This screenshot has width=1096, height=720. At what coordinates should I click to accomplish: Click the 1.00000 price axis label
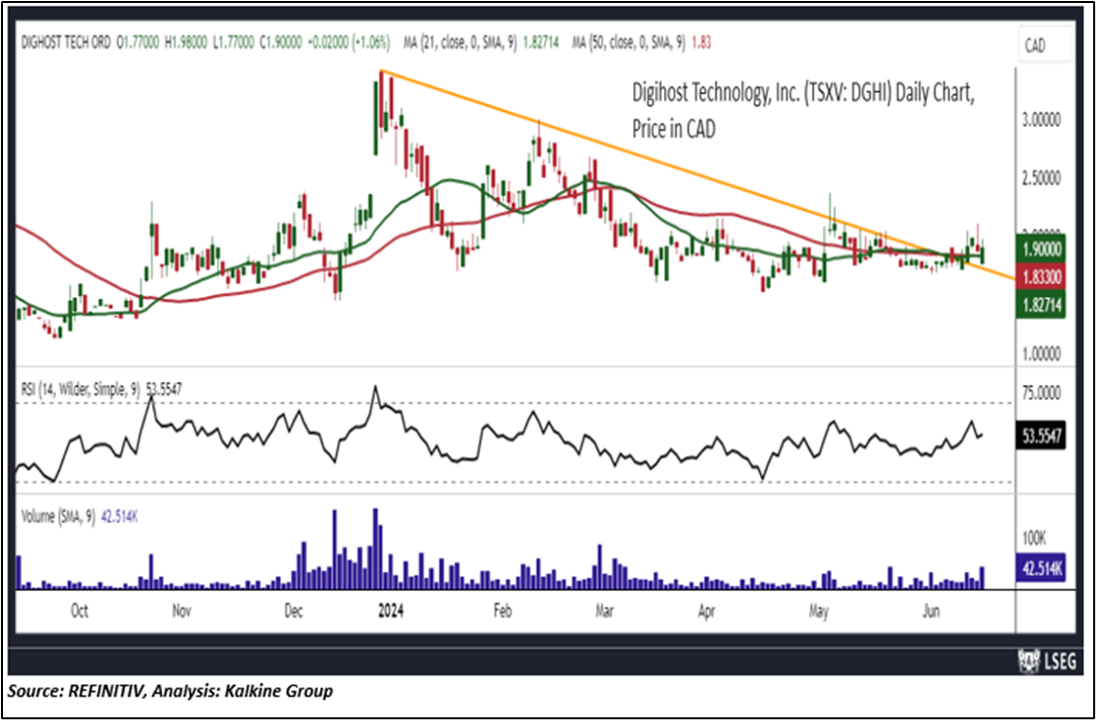coord(1041,354)
